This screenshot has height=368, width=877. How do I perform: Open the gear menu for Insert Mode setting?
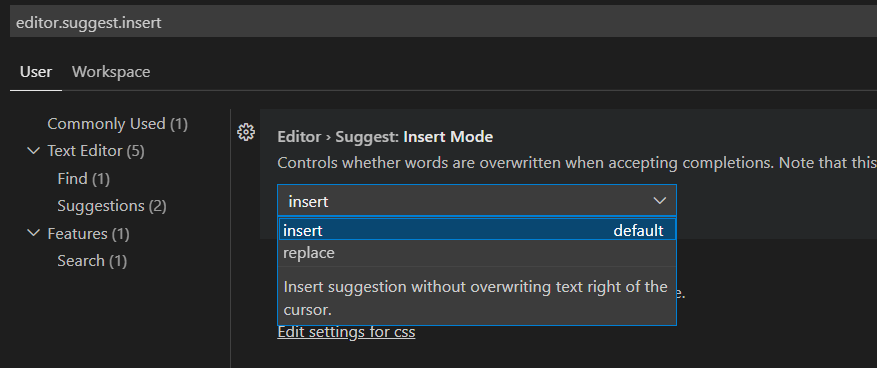[x=246, y=133]
